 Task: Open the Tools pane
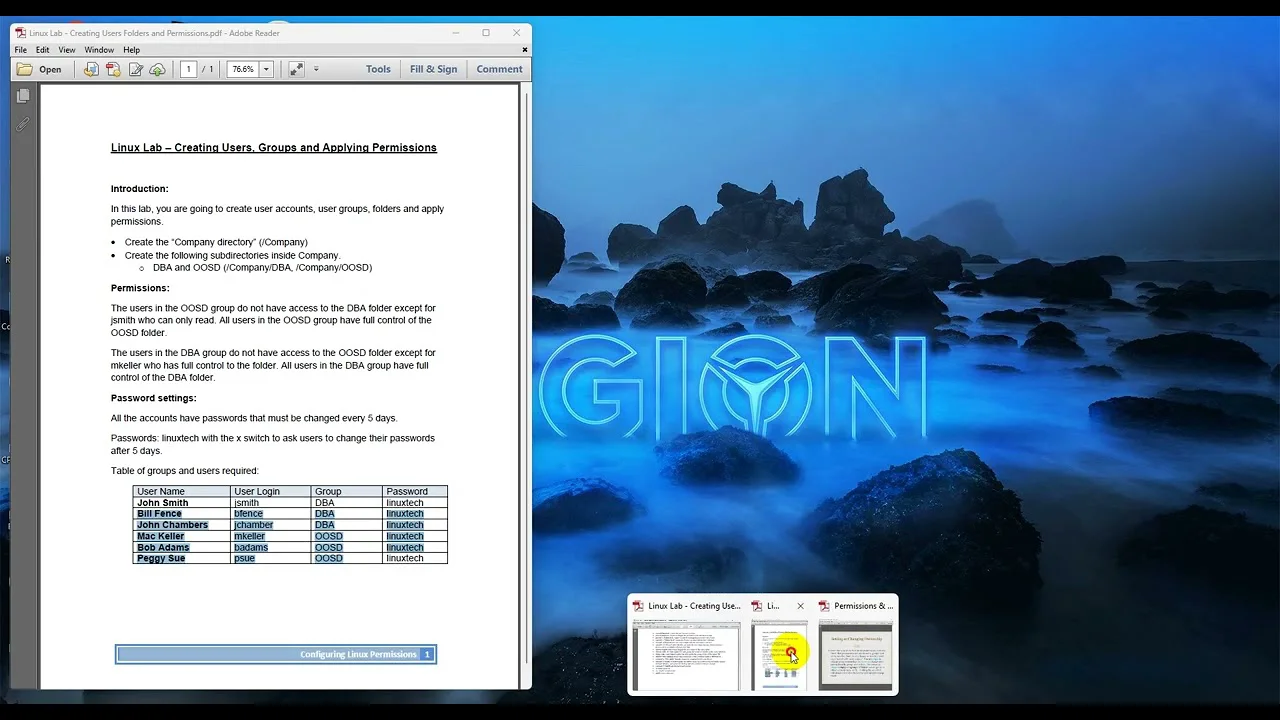click(x=378, y=69)
